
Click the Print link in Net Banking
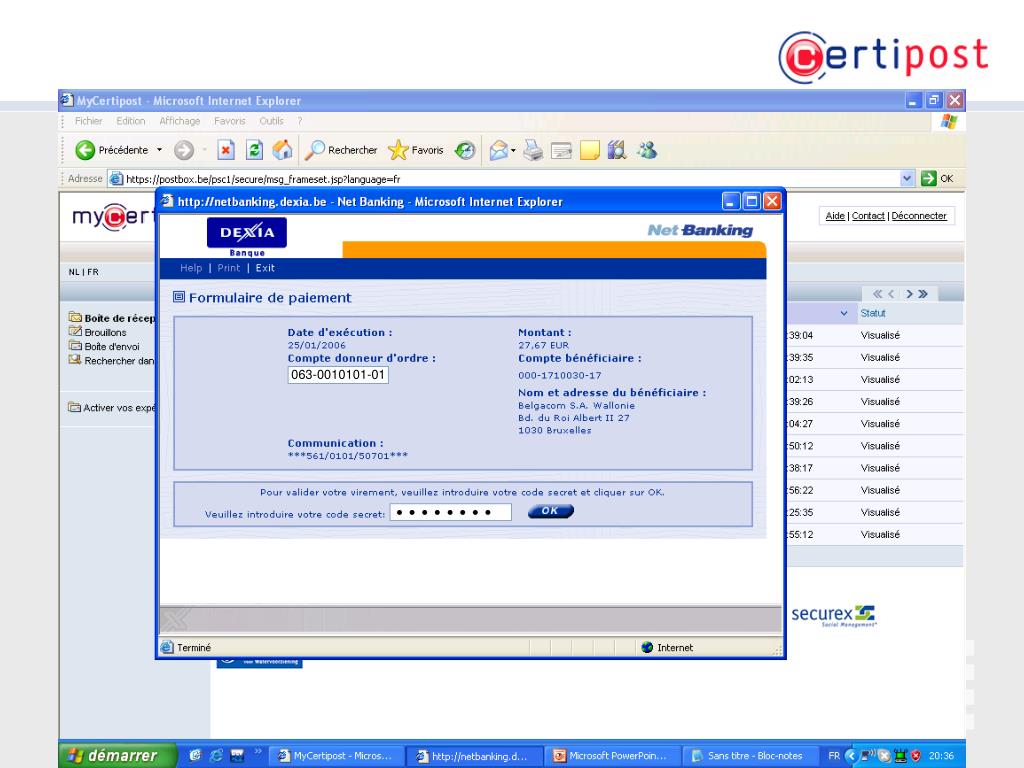pyautogui.click(x=229, y=268)
